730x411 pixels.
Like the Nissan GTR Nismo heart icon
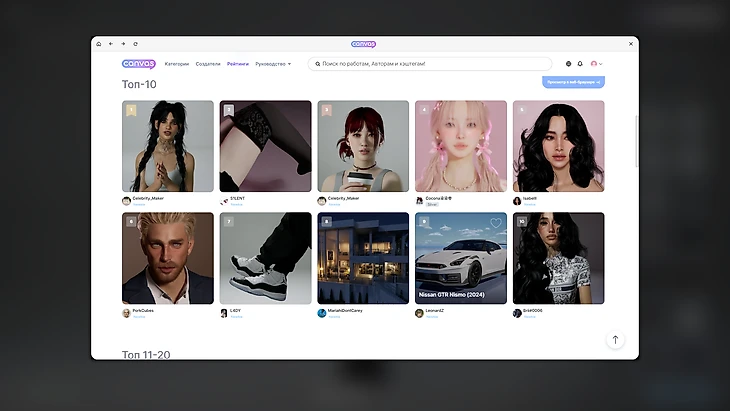pos(495,223)
